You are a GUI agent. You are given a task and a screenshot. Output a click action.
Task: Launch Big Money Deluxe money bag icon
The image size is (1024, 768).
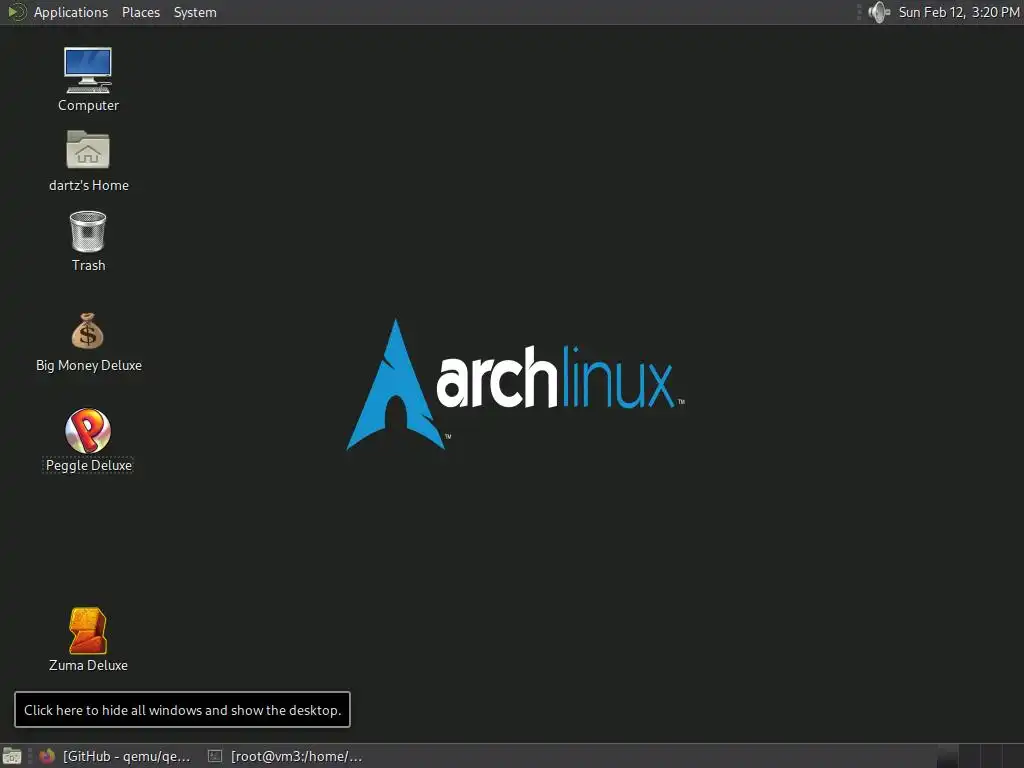pos(88,331)
